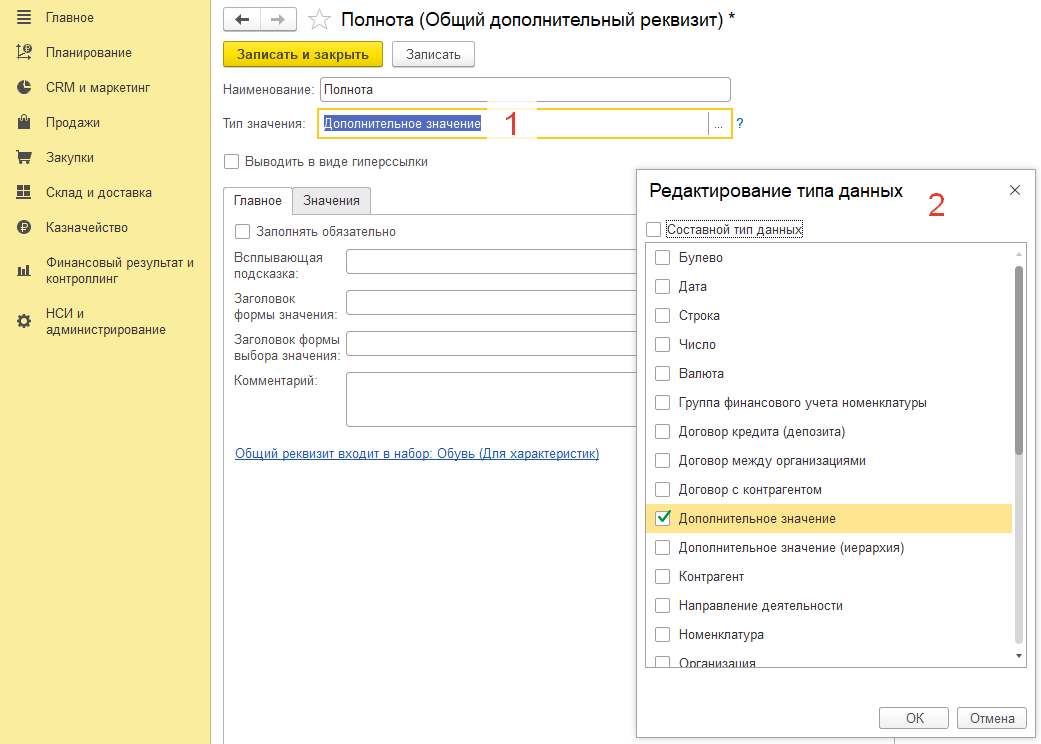
Task: Open the Главное section icon
Action: click(x=24, y=17)
